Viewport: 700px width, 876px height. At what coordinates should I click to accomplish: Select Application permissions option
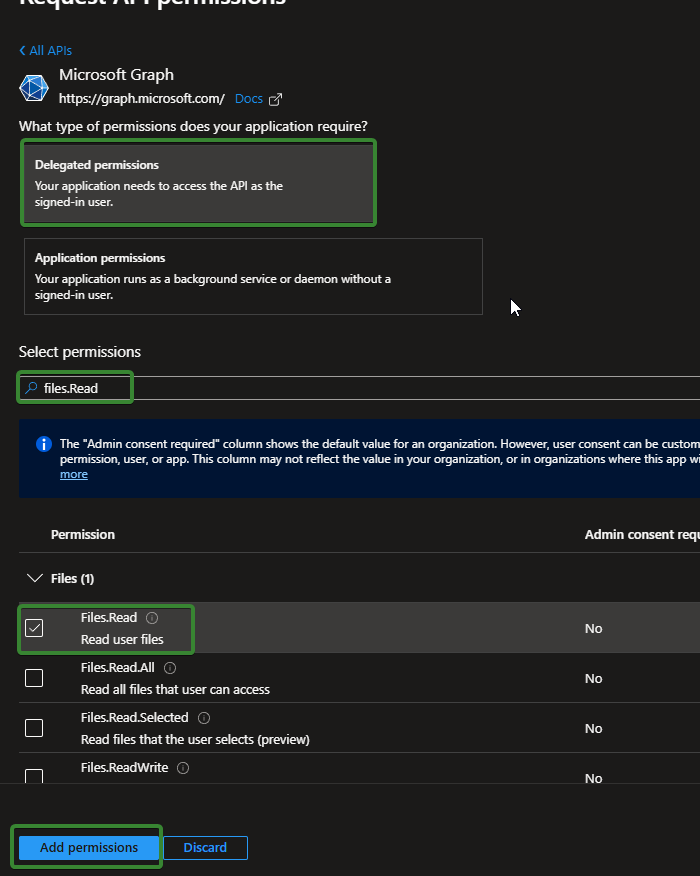(253, 276)
